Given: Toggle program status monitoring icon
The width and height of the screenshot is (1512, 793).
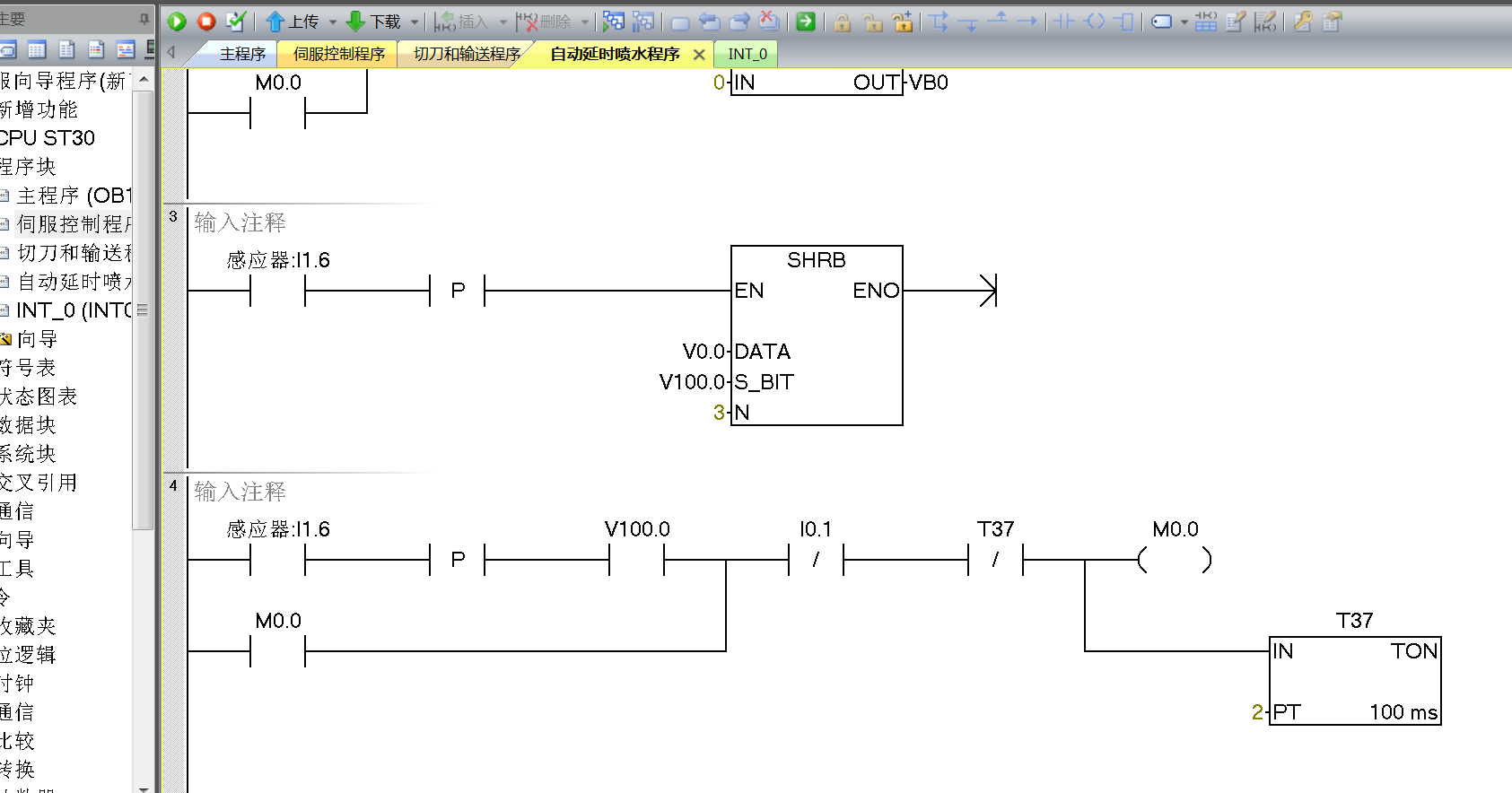Looking at the screenshot, I should tap(614, 22).
